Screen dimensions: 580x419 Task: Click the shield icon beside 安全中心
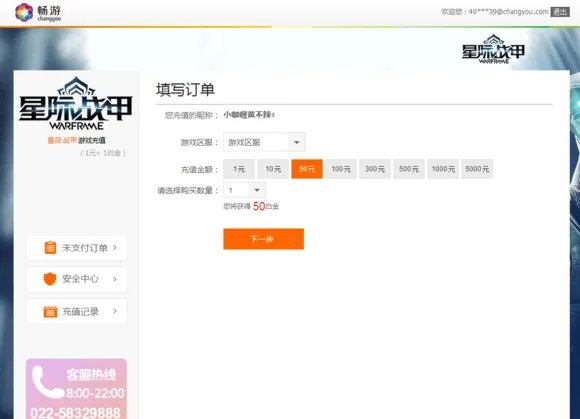tap(50, 279)
